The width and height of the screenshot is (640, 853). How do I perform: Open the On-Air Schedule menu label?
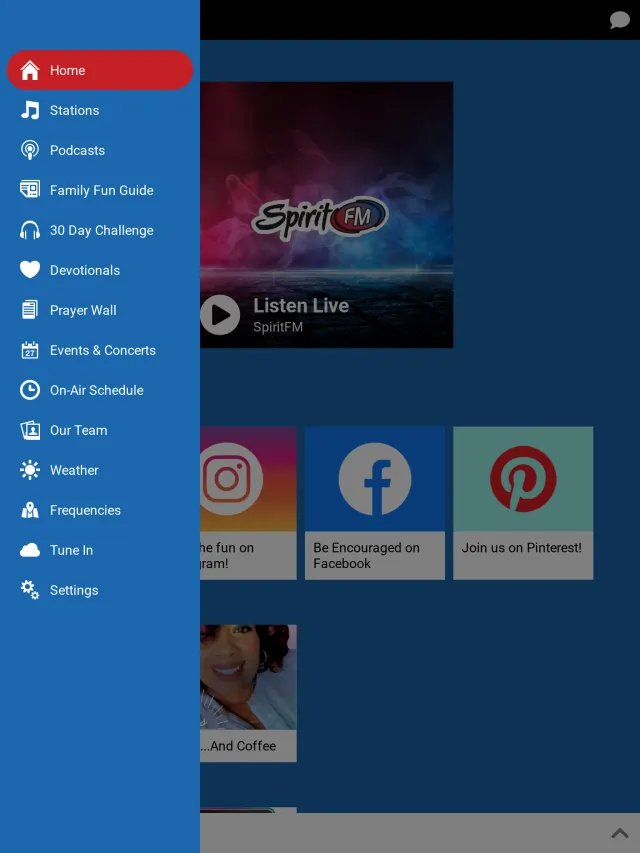tap(97, 390)
